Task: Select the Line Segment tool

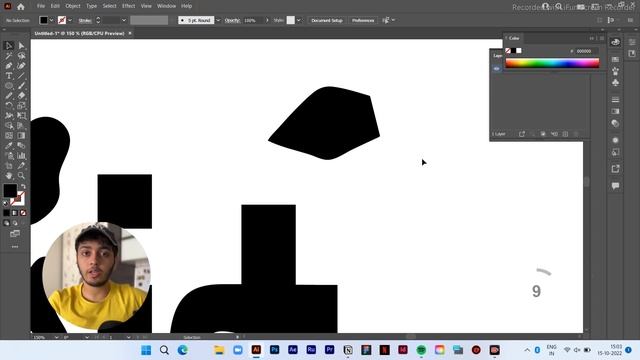Action: coord(21,76)
